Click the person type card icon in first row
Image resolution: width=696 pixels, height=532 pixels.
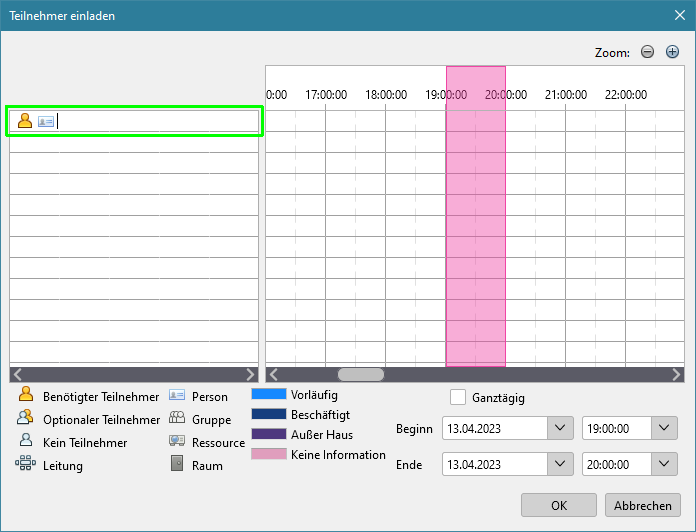[45, 121]
